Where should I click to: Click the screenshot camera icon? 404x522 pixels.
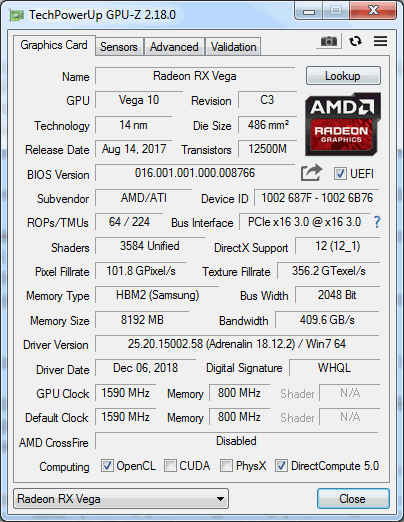[x=329, y=41]
